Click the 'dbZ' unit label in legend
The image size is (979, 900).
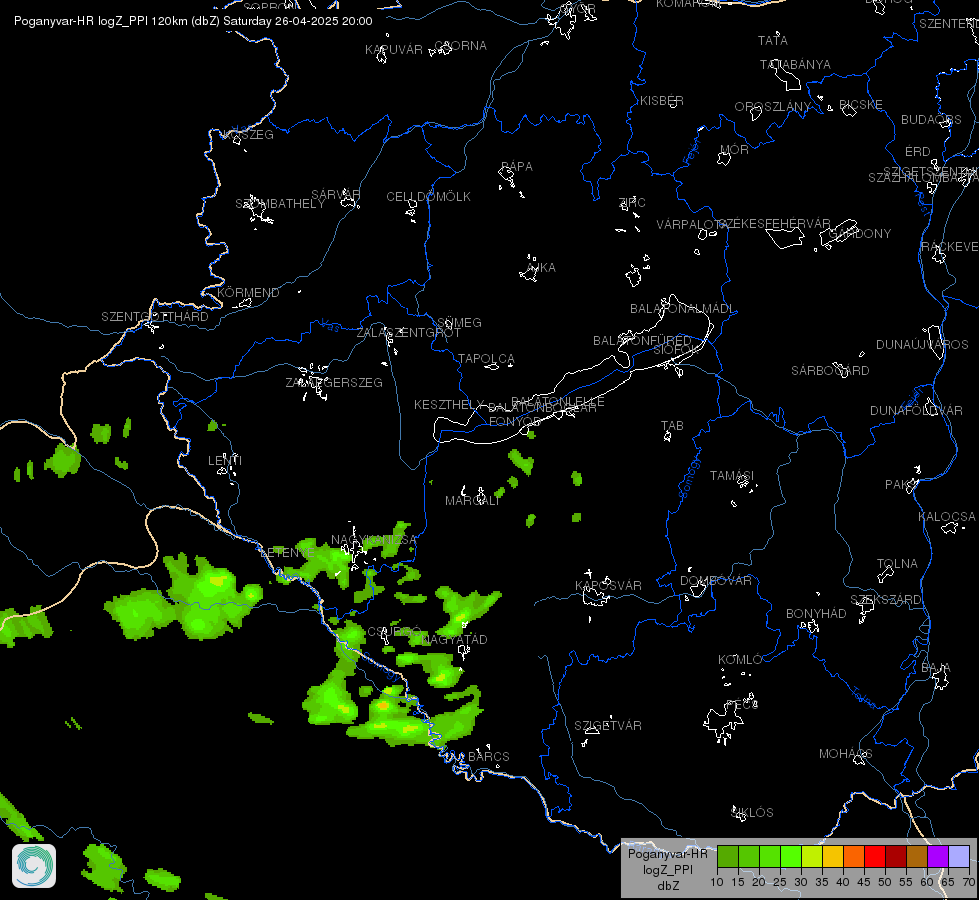click(x=668, y=886)
